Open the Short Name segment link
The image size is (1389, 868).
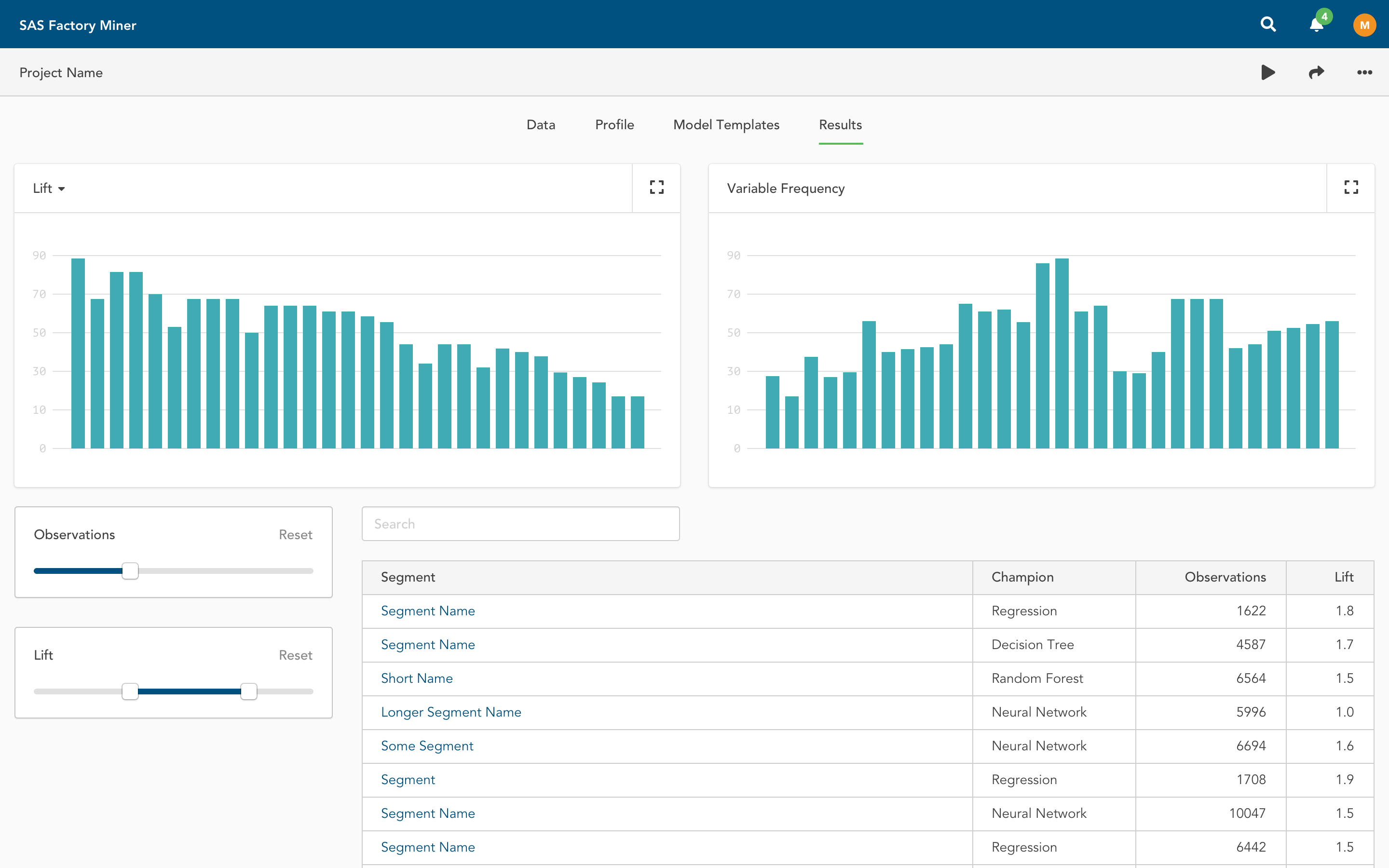(417, 678)
